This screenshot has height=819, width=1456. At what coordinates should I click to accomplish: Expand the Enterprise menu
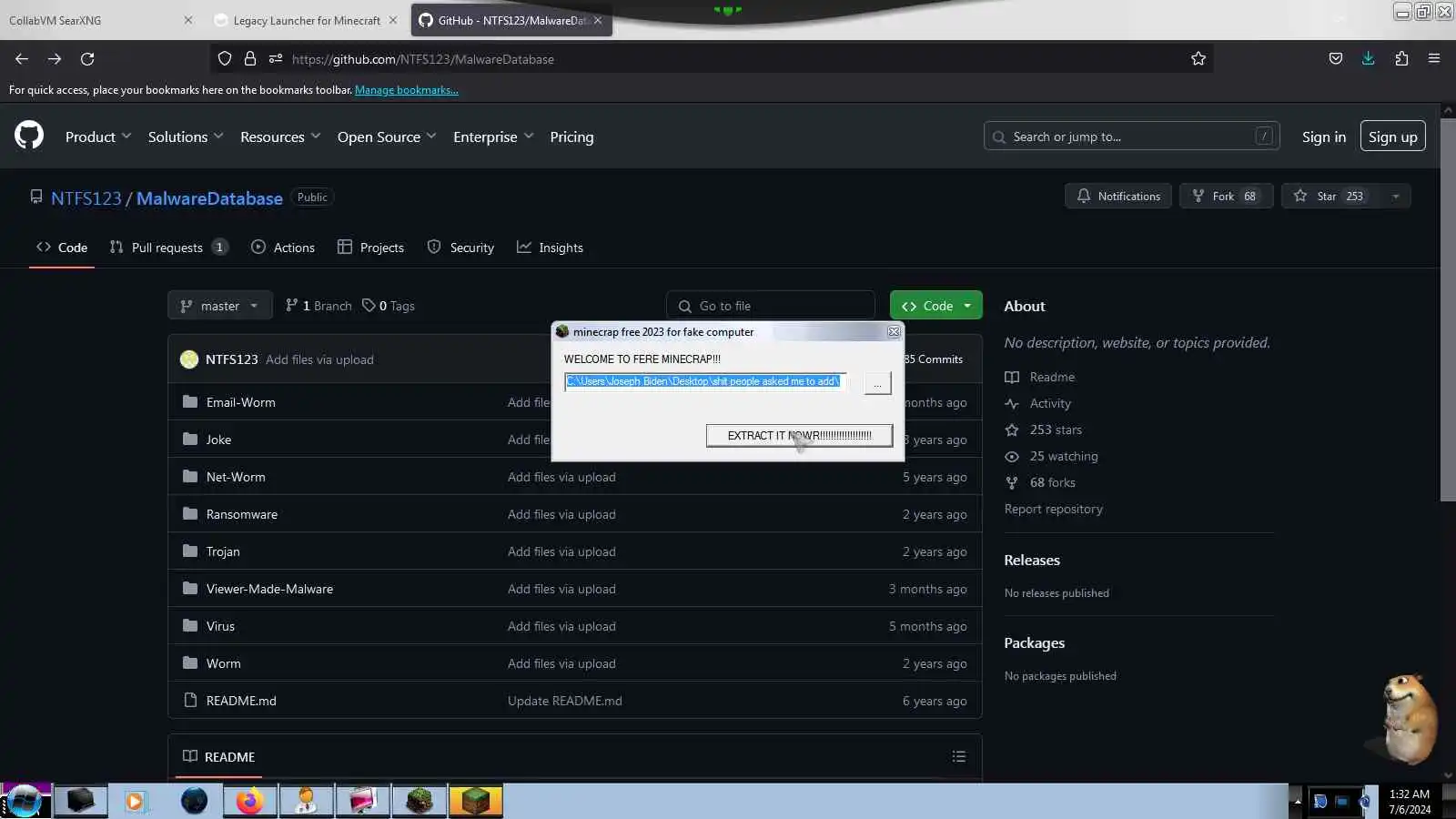coord(493,136)
